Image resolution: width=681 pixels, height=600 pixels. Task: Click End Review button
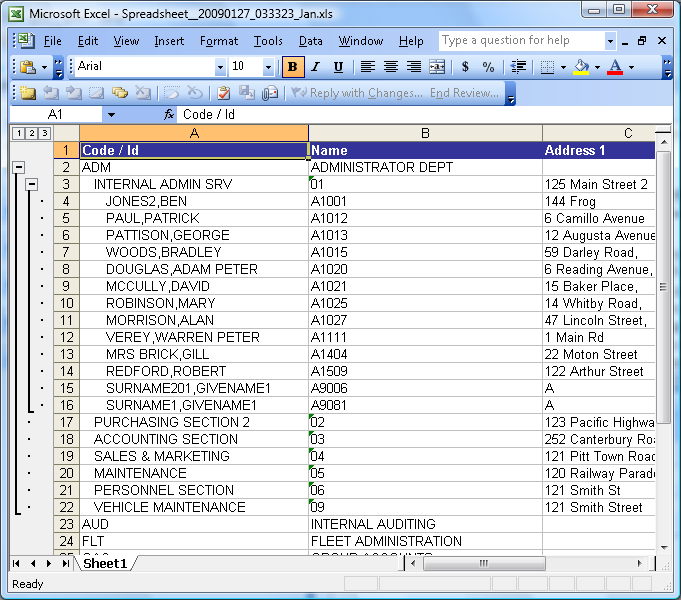pos(464,93)
